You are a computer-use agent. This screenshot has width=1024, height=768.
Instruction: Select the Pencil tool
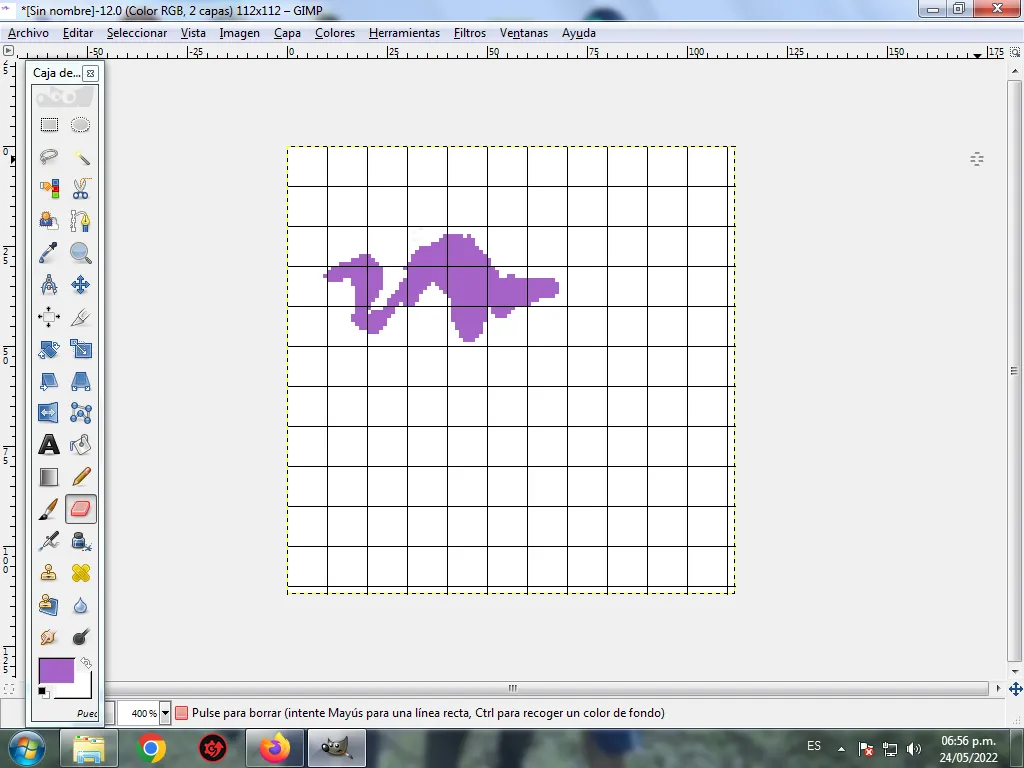coord(80,477)
